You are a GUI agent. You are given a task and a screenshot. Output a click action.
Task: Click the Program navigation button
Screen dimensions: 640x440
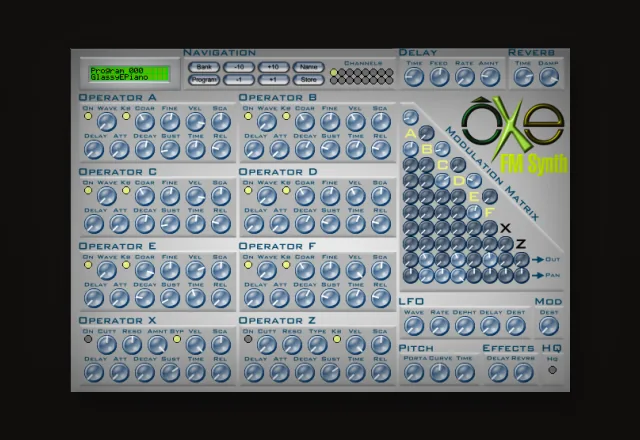click(x=204, y=80)
